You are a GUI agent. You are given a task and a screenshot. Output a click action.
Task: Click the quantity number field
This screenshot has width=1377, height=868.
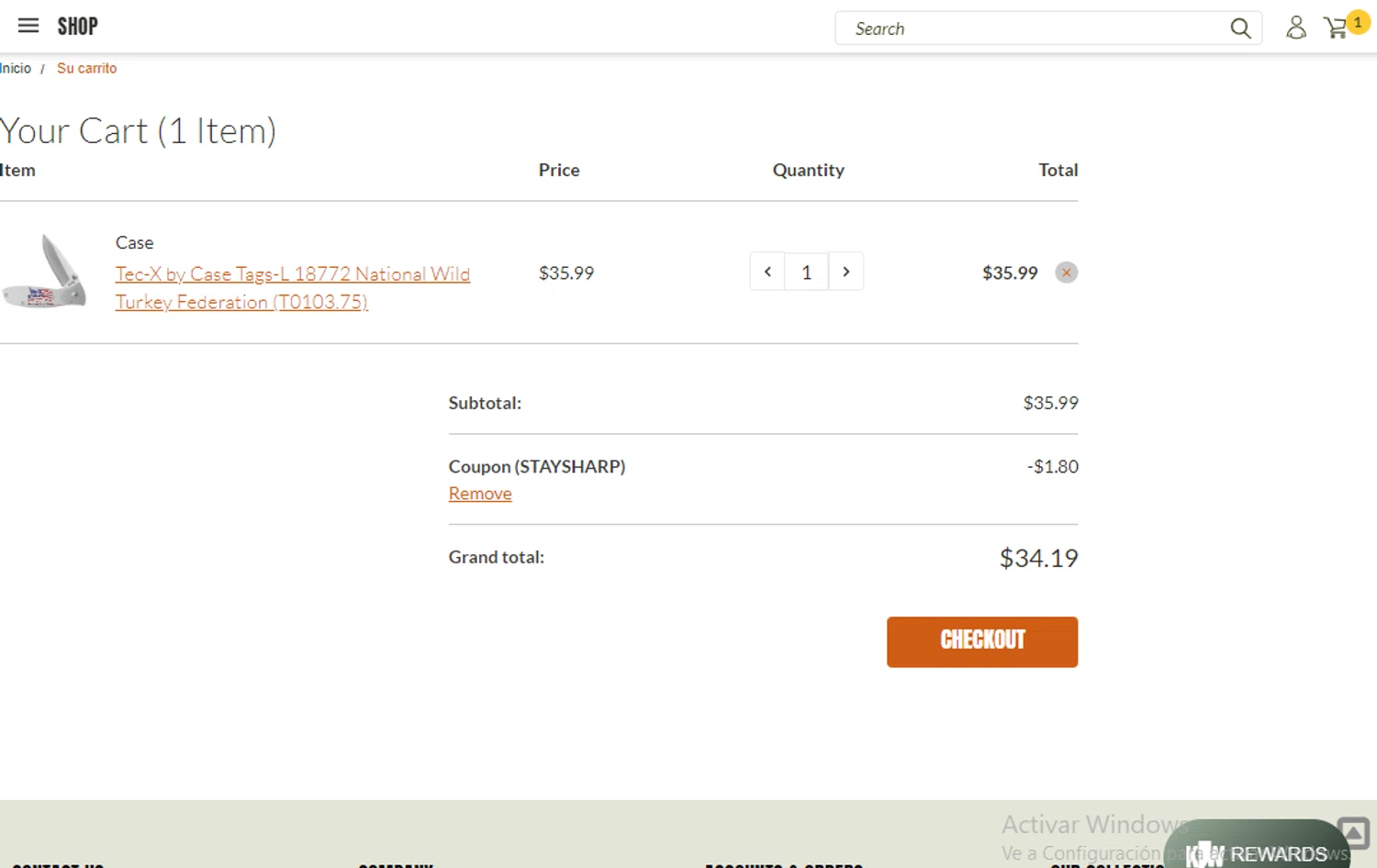[806, 272]
